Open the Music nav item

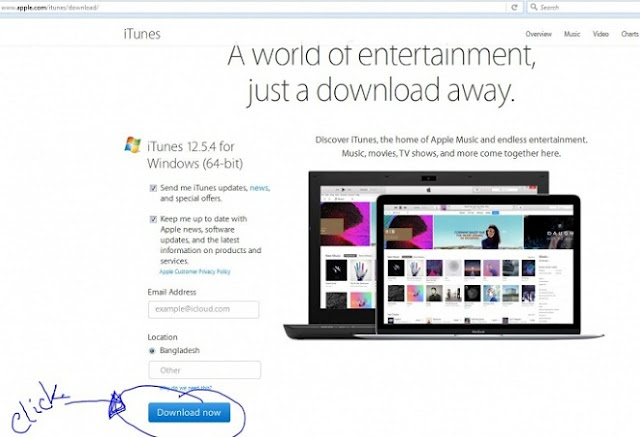click(572, 34)
